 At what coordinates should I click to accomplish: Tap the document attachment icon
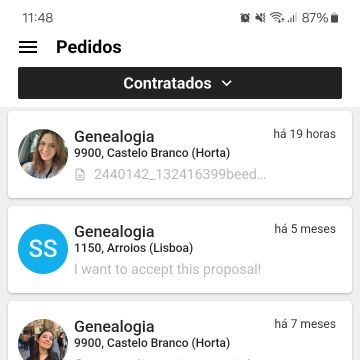80,174
